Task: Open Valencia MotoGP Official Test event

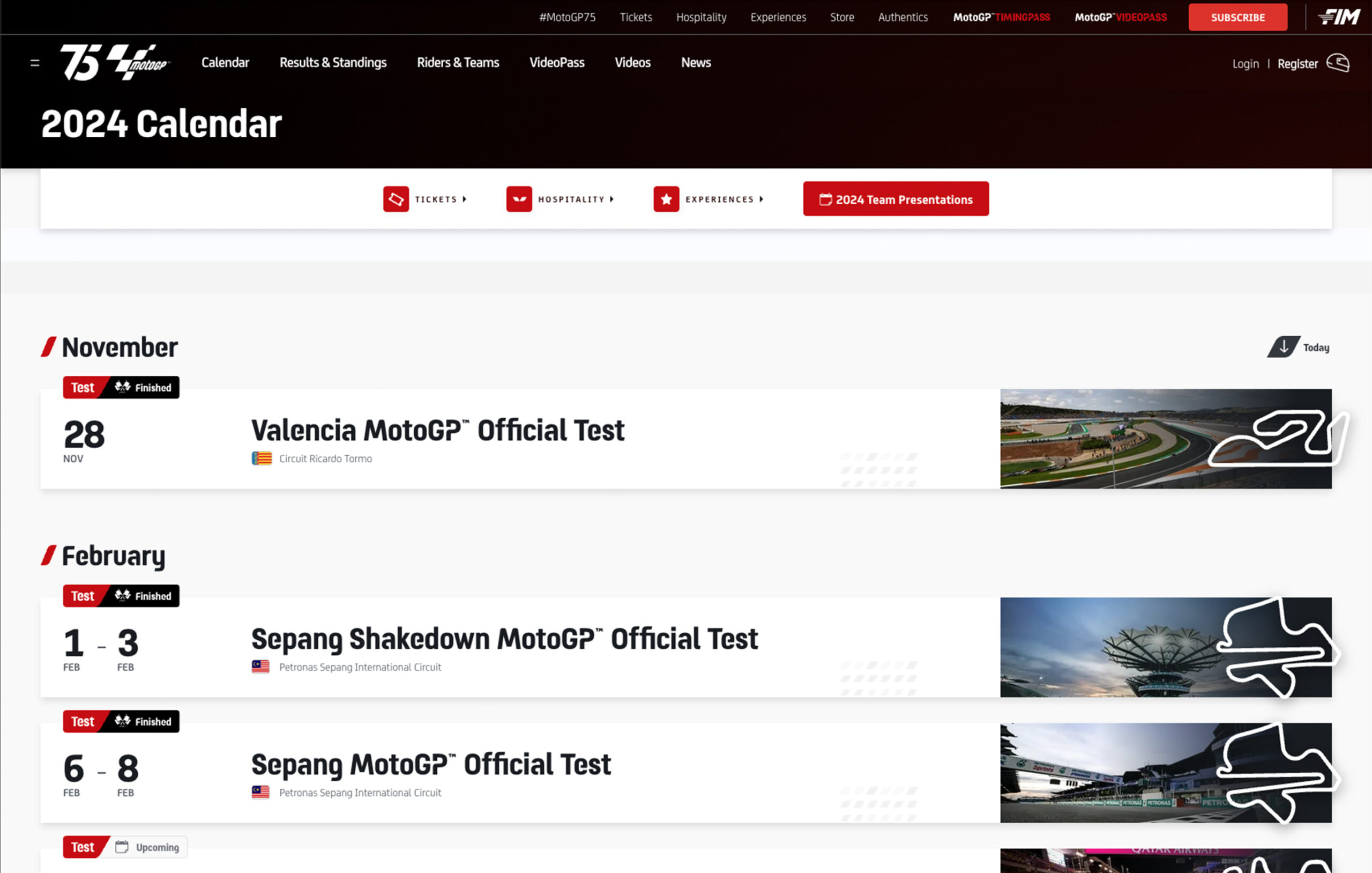Action: click(437, 431)
